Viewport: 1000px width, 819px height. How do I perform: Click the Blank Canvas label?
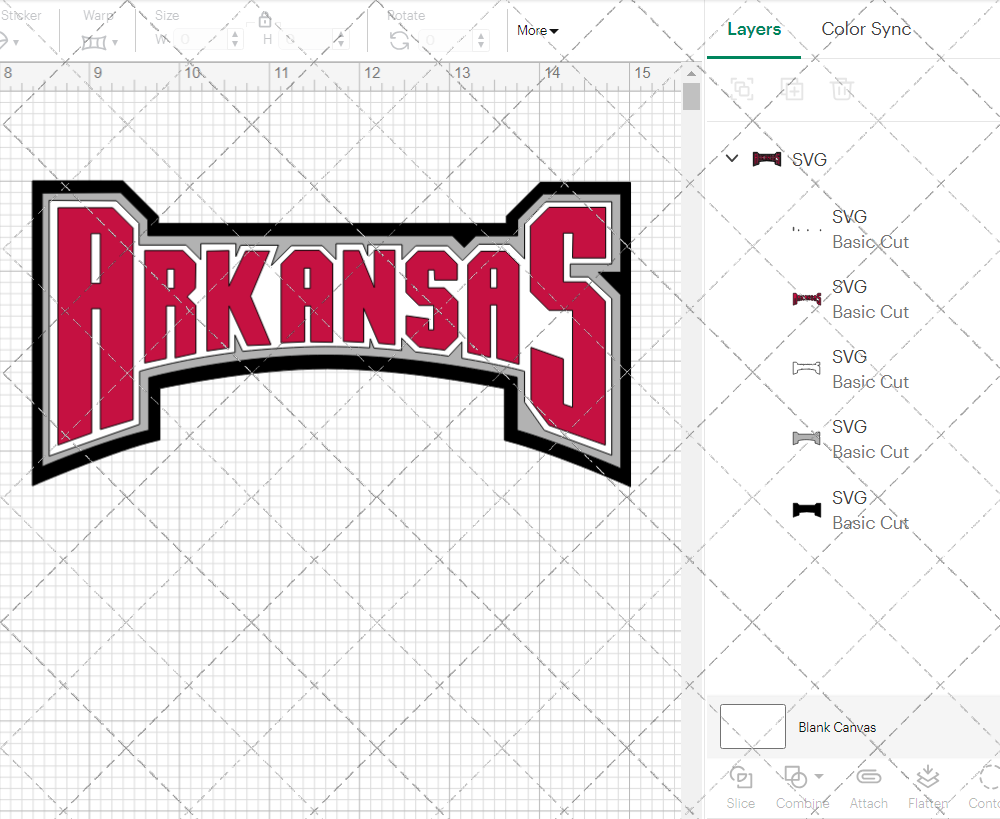click(x=838, y=727)
